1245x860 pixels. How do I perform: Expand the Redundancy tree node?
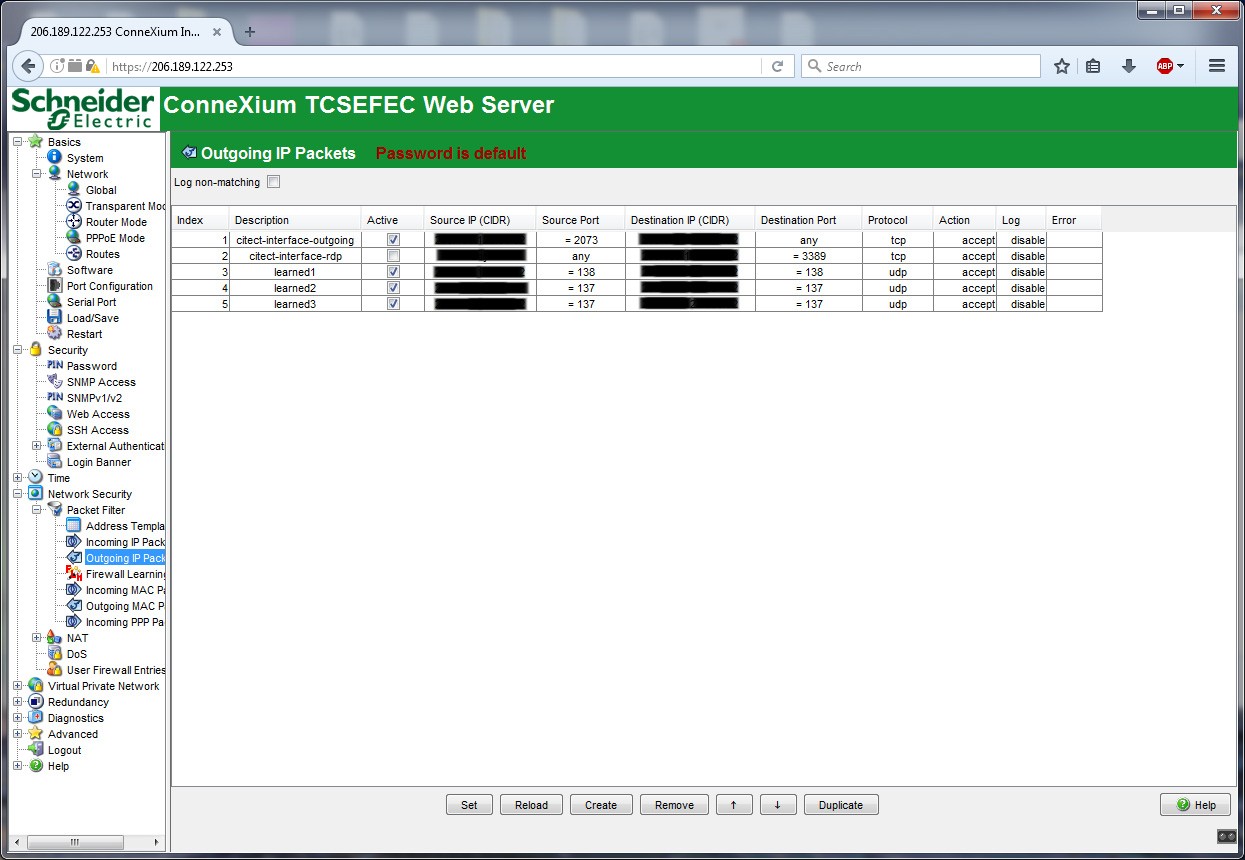(x=18, y=702)
